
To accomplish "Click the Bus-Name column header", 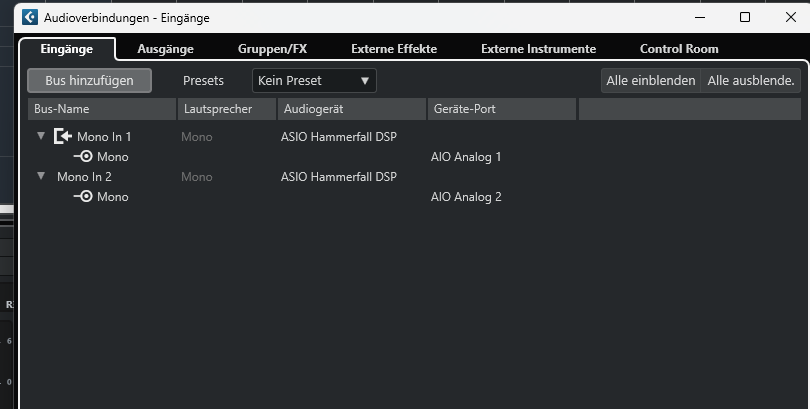I will click(x=102, y=109).
